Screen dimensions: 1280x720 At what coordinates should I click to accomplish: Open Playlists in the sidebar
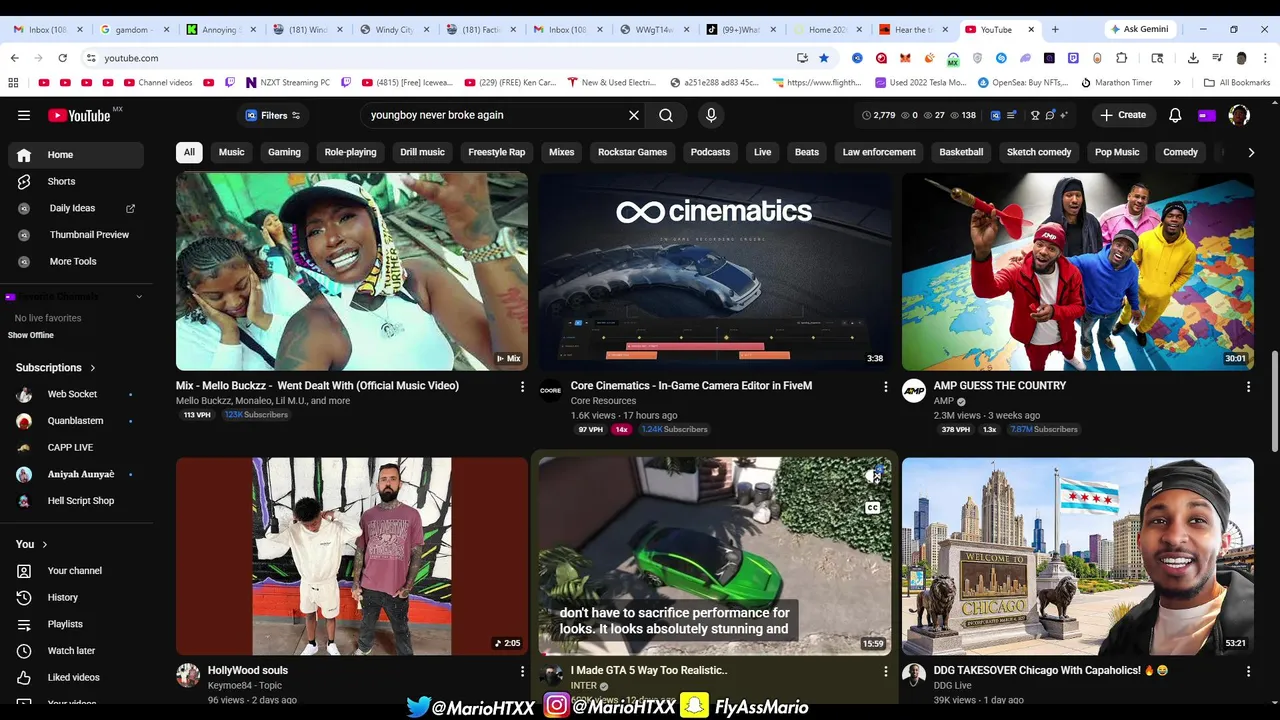(77, 624)
